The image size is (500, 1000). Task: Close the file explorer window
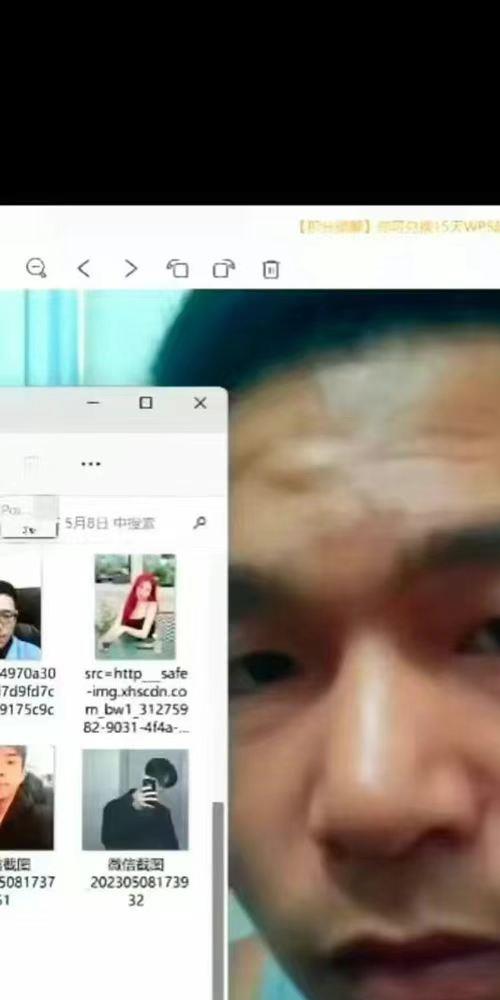pyautogui.click(x=200, y=402)
